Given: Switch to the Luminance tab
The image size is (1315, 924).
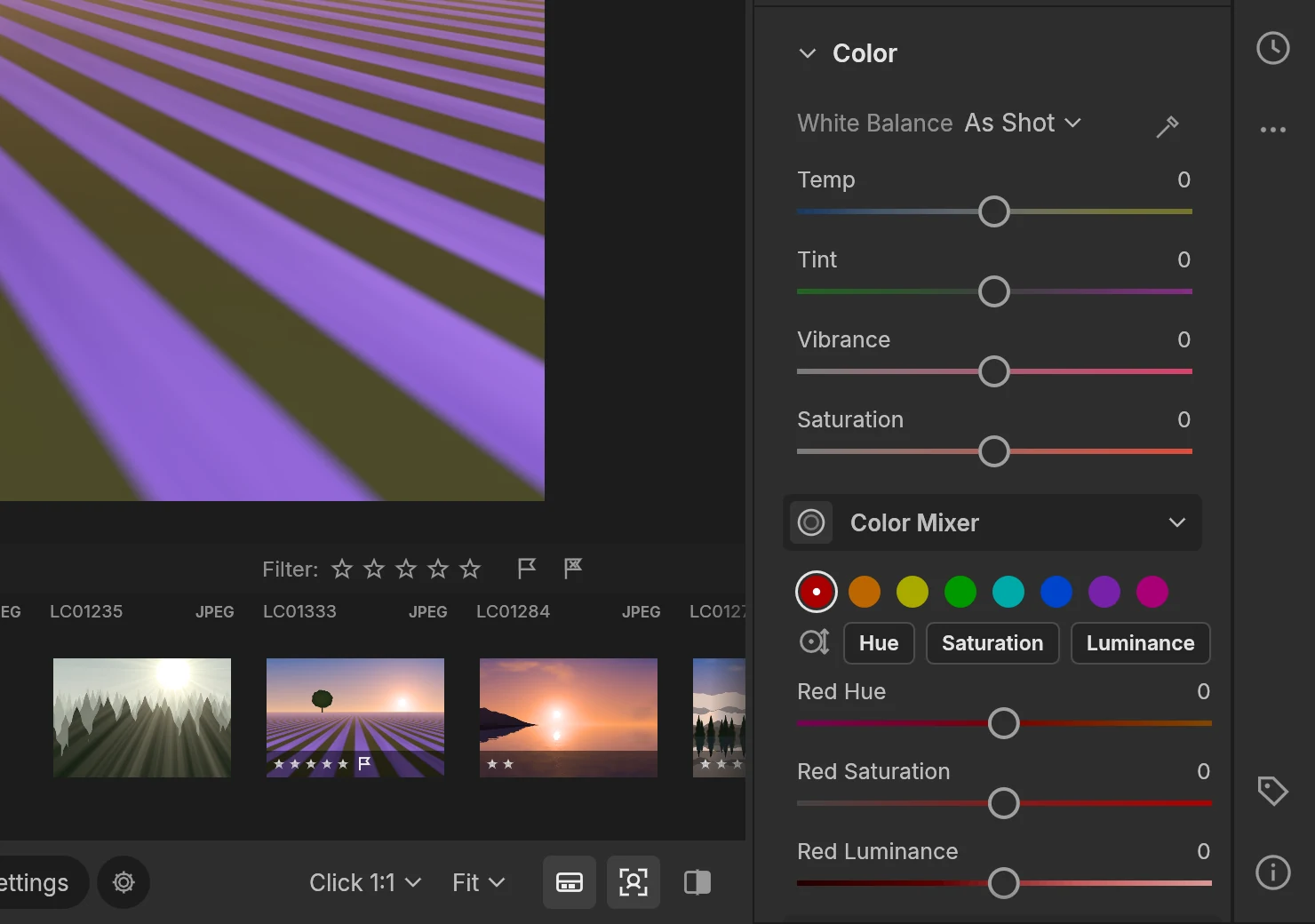Looking at the screenshot, I should (x=1141, y=643).
